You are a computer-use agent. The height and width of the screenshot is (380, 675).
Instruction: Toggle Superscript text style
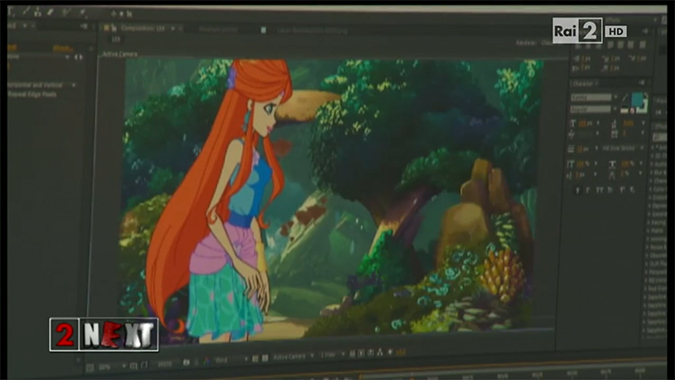point(622,190)
